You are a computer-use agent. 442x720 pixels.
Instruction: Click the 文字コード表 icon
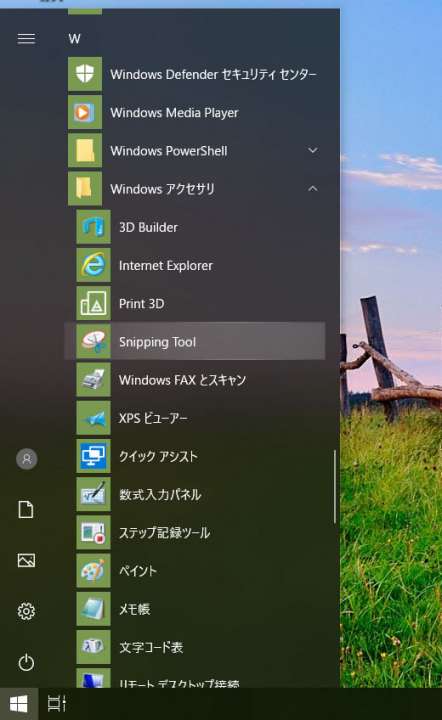(94, 647)
